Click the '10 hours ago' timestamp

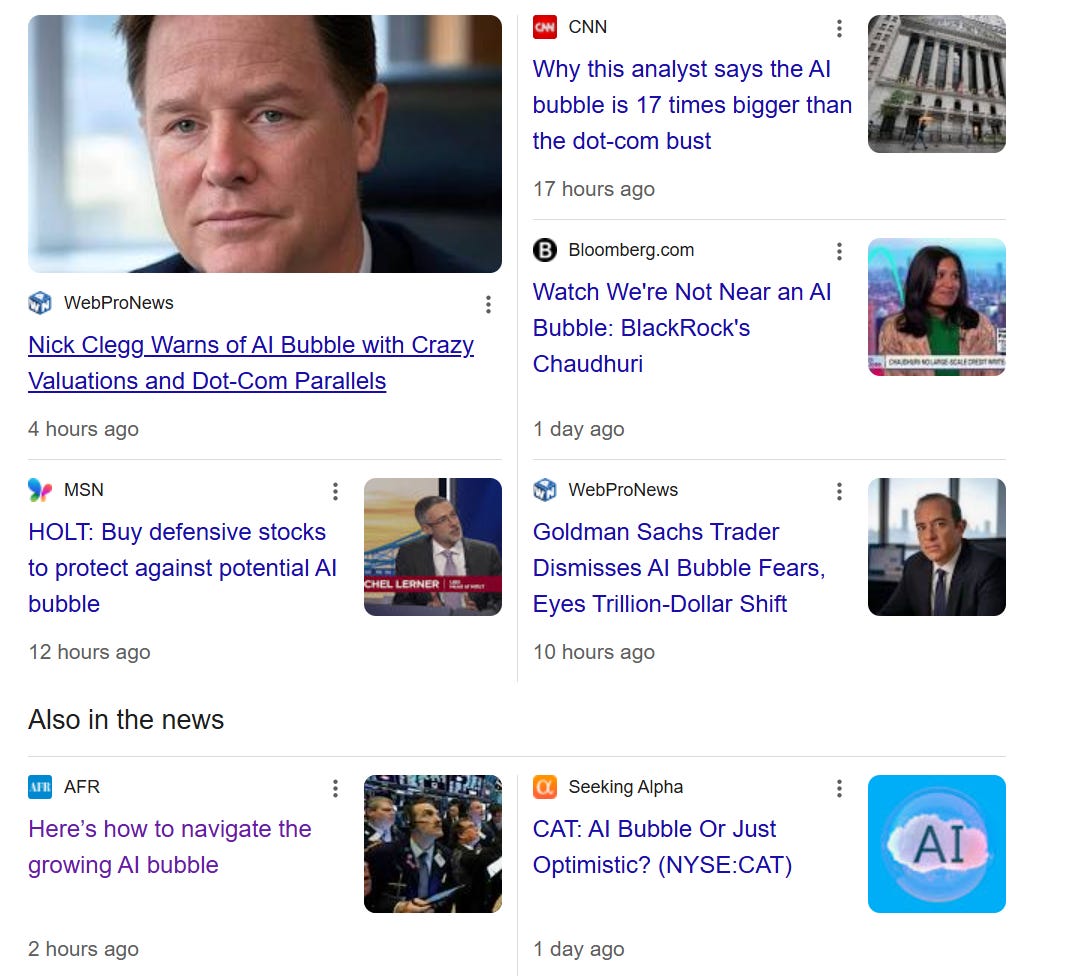click(x=594, y=652)
